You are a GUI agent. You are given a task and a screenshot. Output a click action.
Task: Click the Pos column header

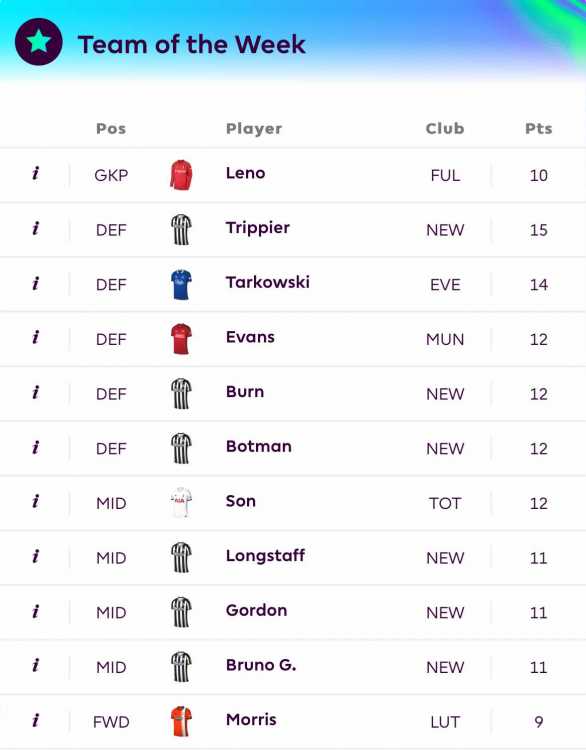pos(111,128)
